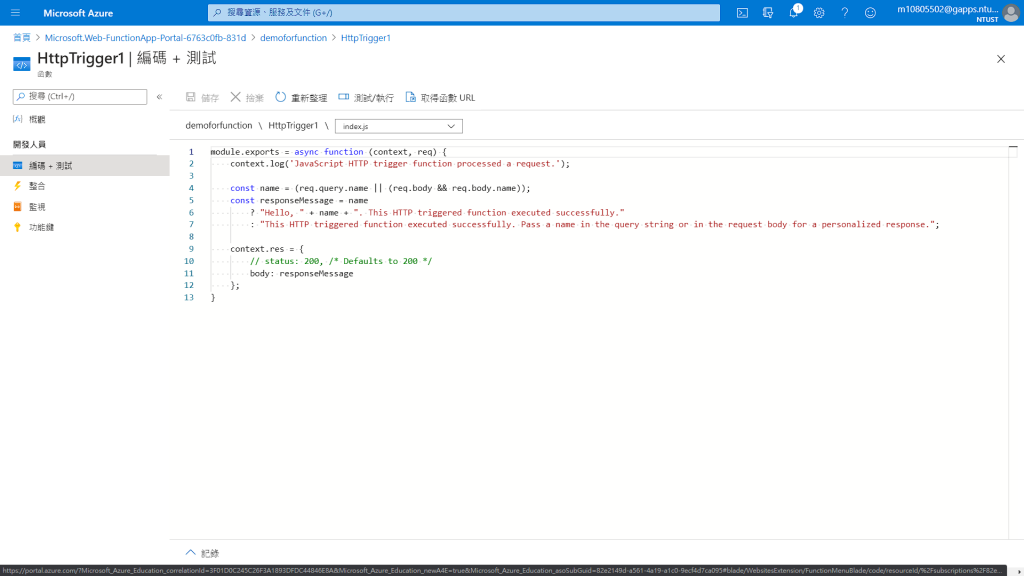
Task: Click Test/Run (測試/執行) in toolbar
Action: [x=366, y=97]
